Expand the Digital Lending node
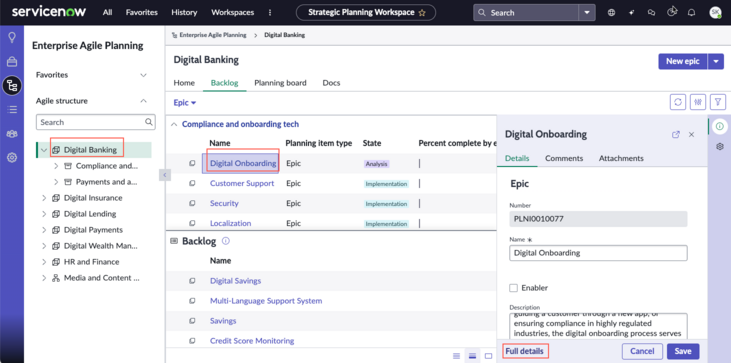The height and width of the screenshot is (363, 731). 44,214
